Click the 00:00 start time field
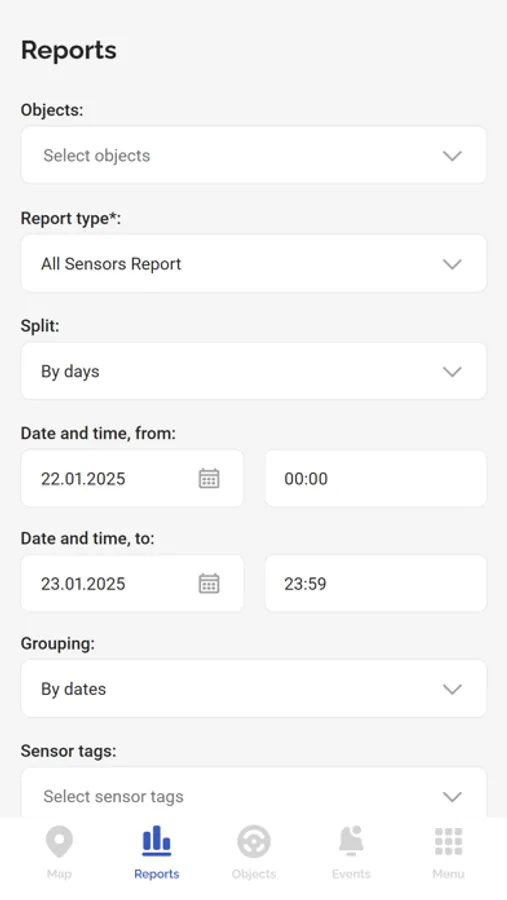 coord(376,478)
